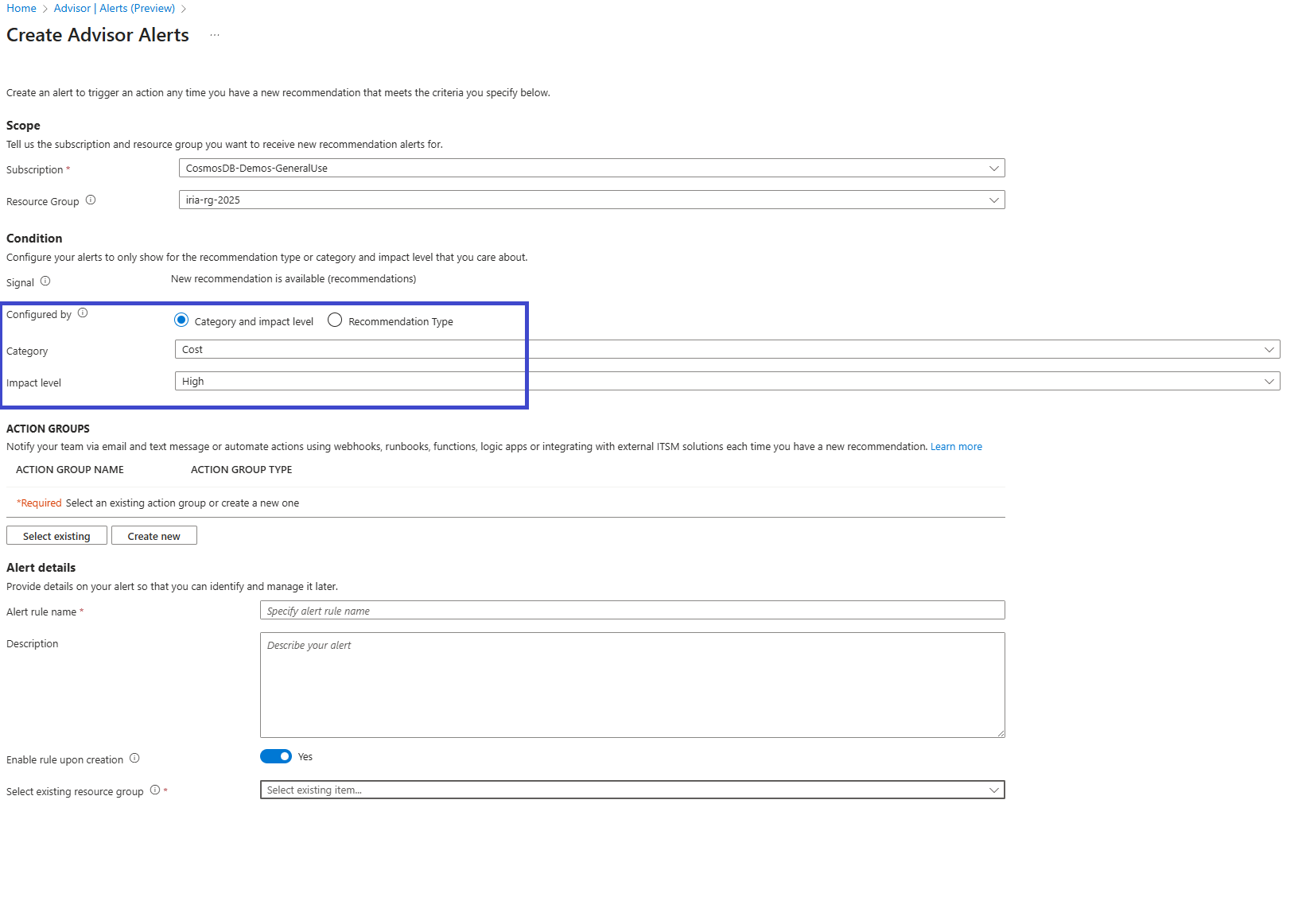Go to Home breadcrumb
This screenshot has height=924, width=1302.
[21, 9]
